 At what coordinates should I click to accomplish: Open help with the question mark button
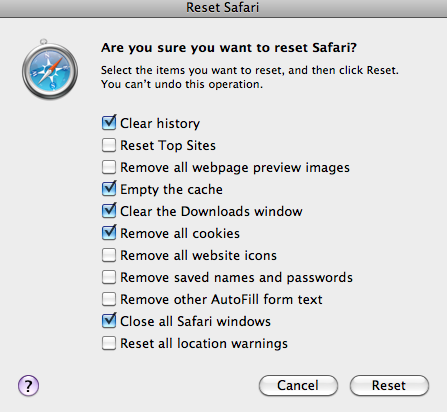coord(28,386)
